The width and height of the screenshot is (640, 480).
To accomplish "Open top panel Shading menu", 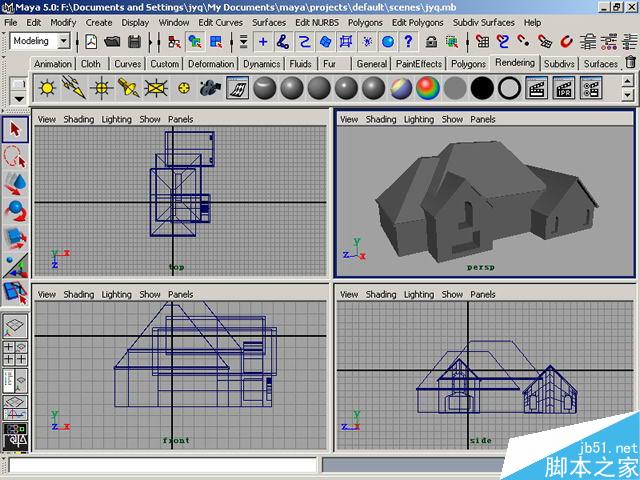I will (79, 119).
